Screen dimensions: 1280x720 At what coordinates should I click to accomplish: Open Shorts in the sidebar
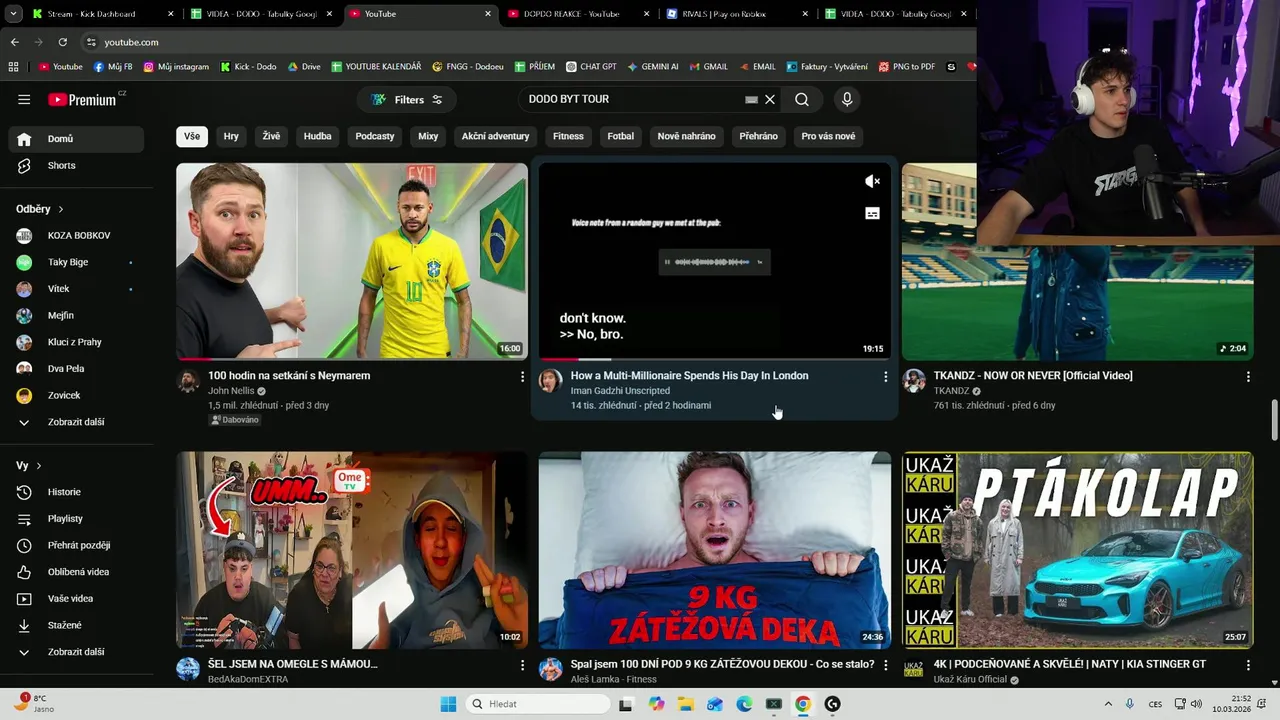click(76, 166)
